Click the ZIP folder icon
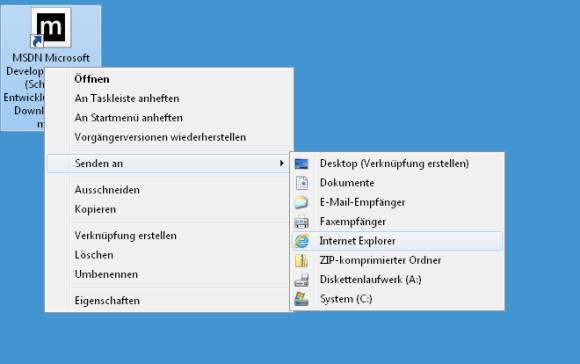The height and width of the screenshot is (364, 580). point(301,260)
